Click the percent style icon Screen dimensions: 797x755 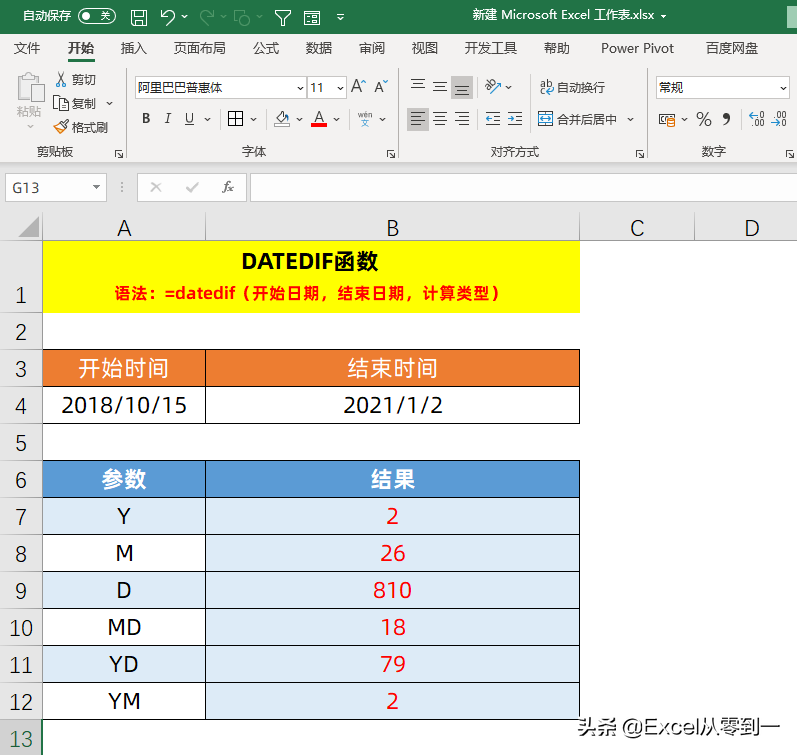[x=703, y=119]
